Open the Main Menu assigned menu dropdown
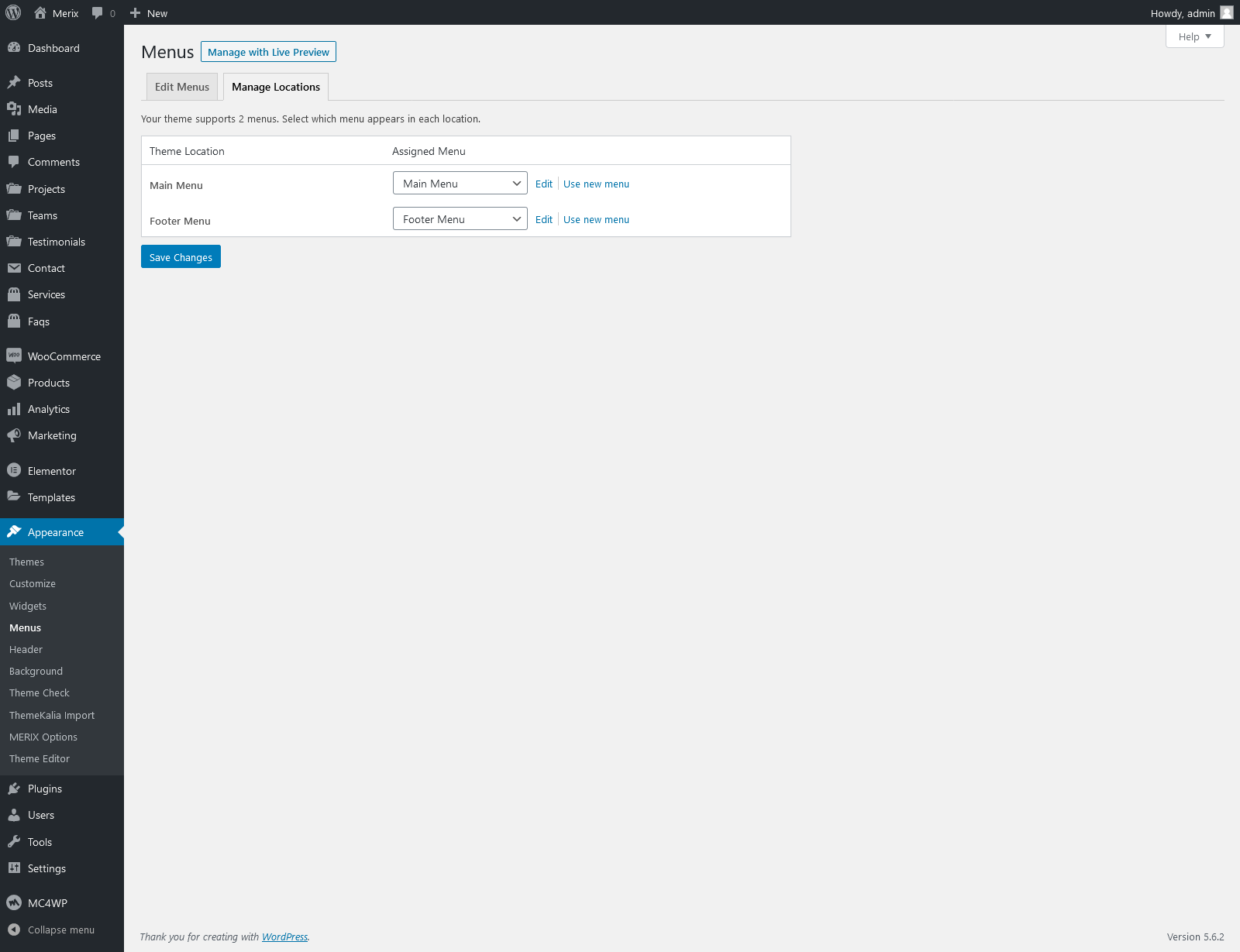The width and height of the screenshot is (1240, 952). (460, 183)
